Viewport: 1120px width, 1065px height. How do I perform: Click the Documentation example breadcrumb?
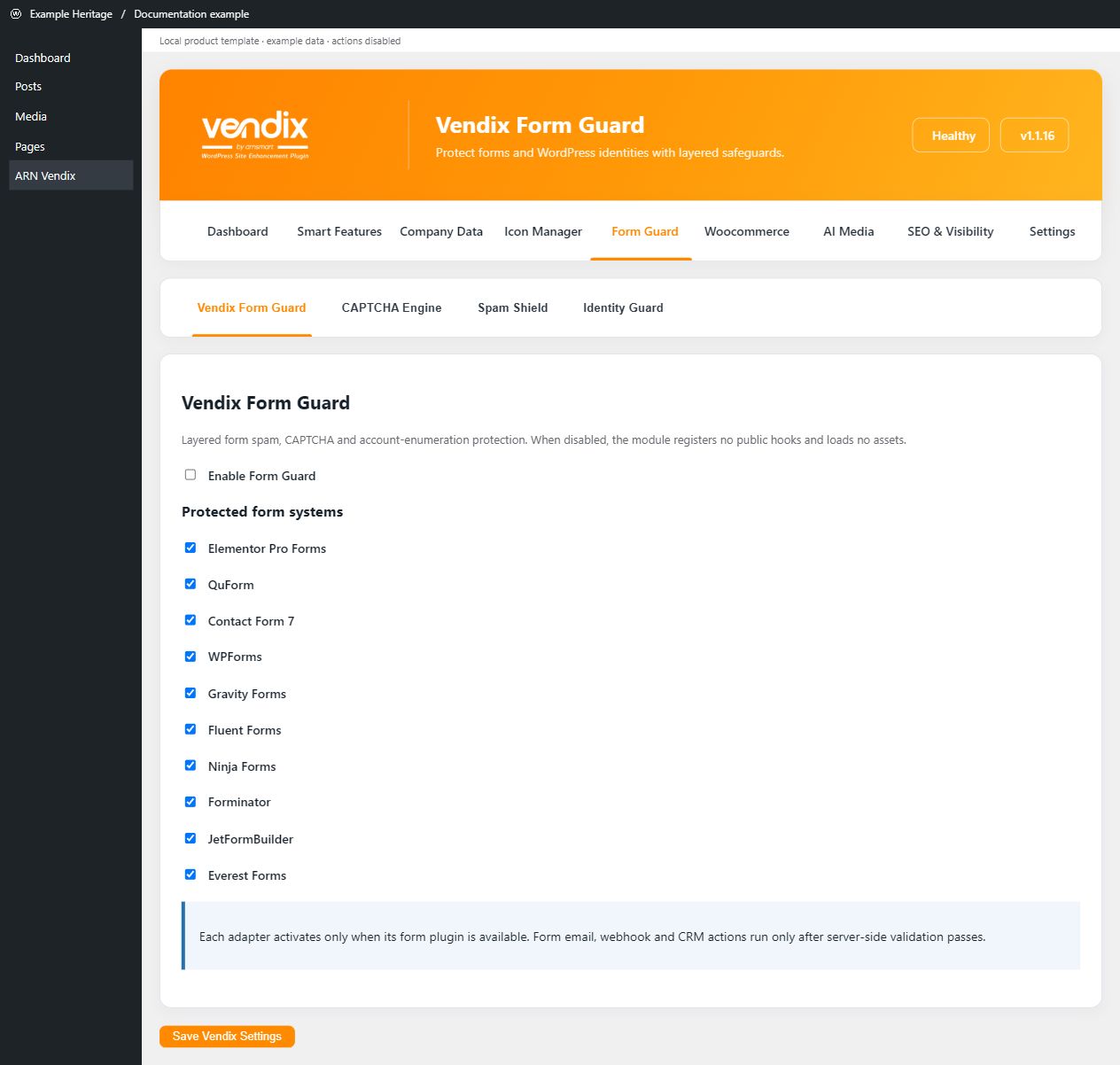tap(191, 14)
